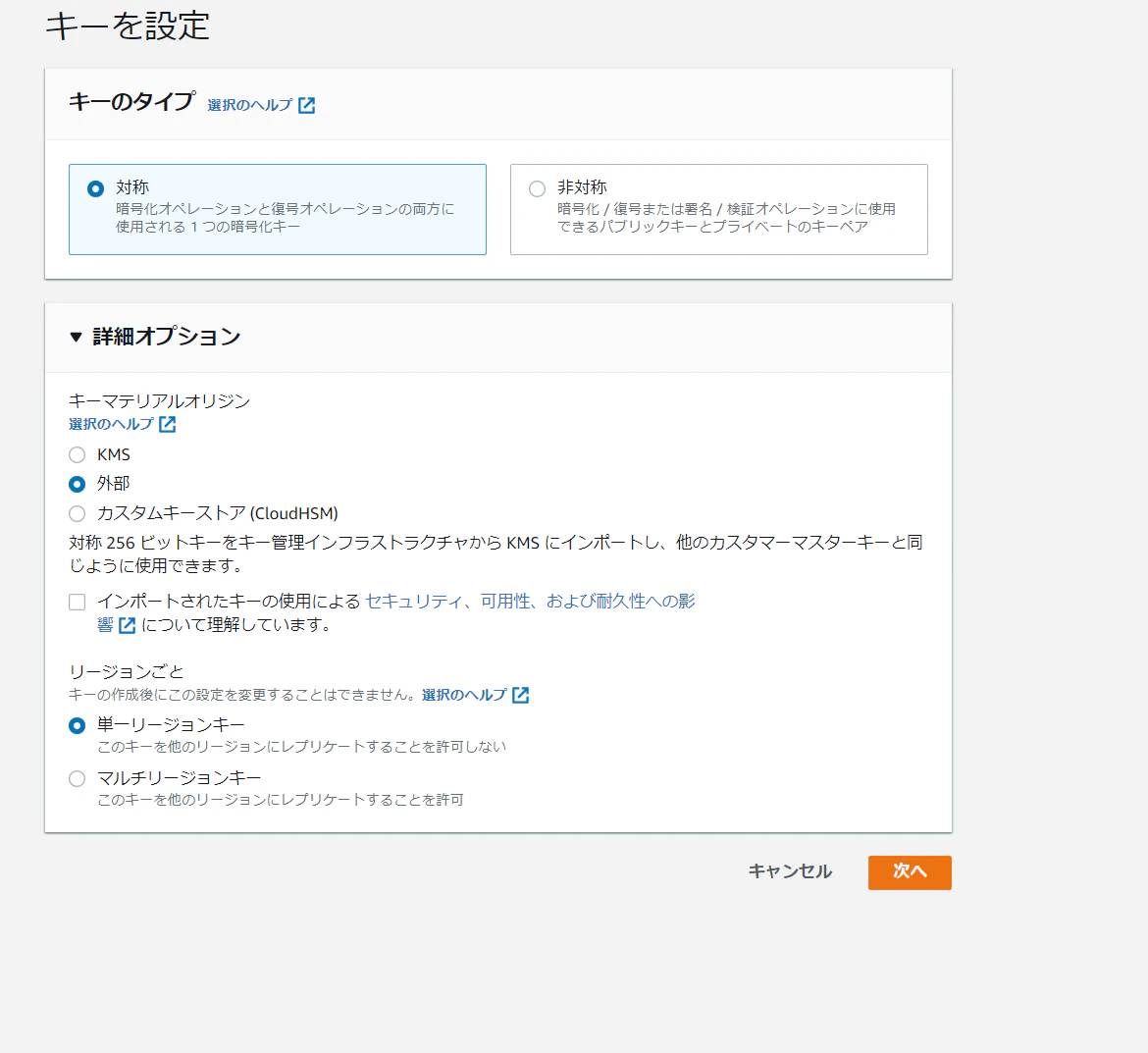Viewport: 1148px width, 1053px height.
Task: Click external-link icon before について理解しています
Action: coord(128,625)
